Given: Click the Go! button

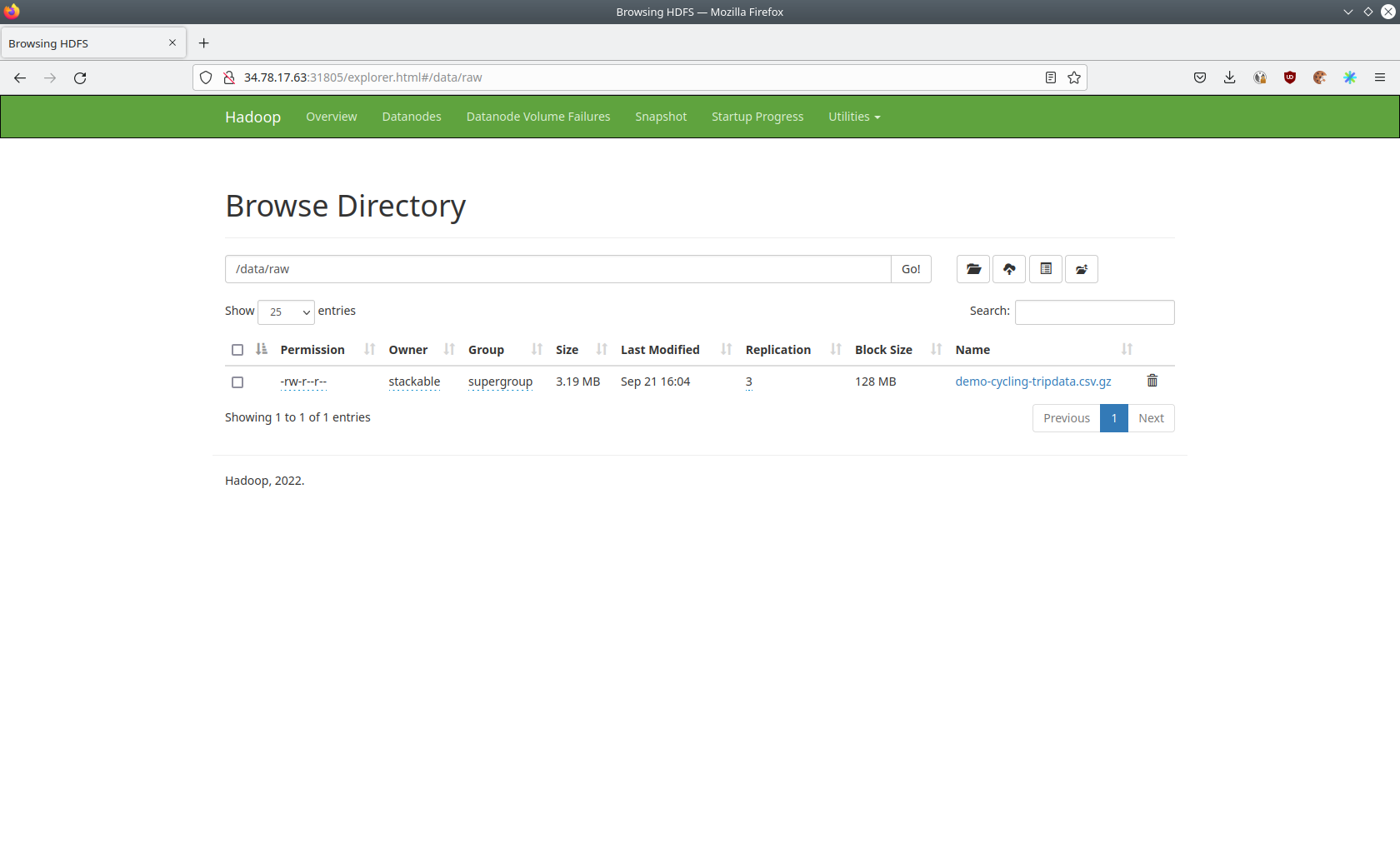Looking at the screenshot, I should coord(910,269).
